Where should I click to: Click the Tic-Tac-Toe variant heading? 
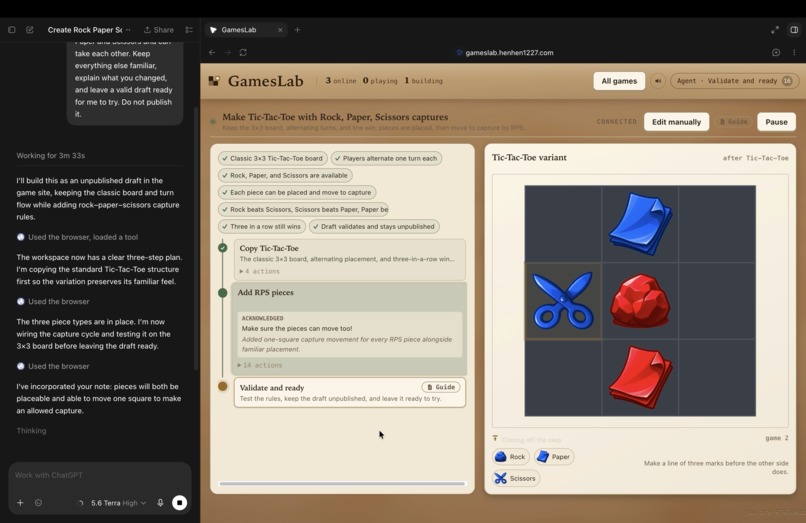pos(529,157)
